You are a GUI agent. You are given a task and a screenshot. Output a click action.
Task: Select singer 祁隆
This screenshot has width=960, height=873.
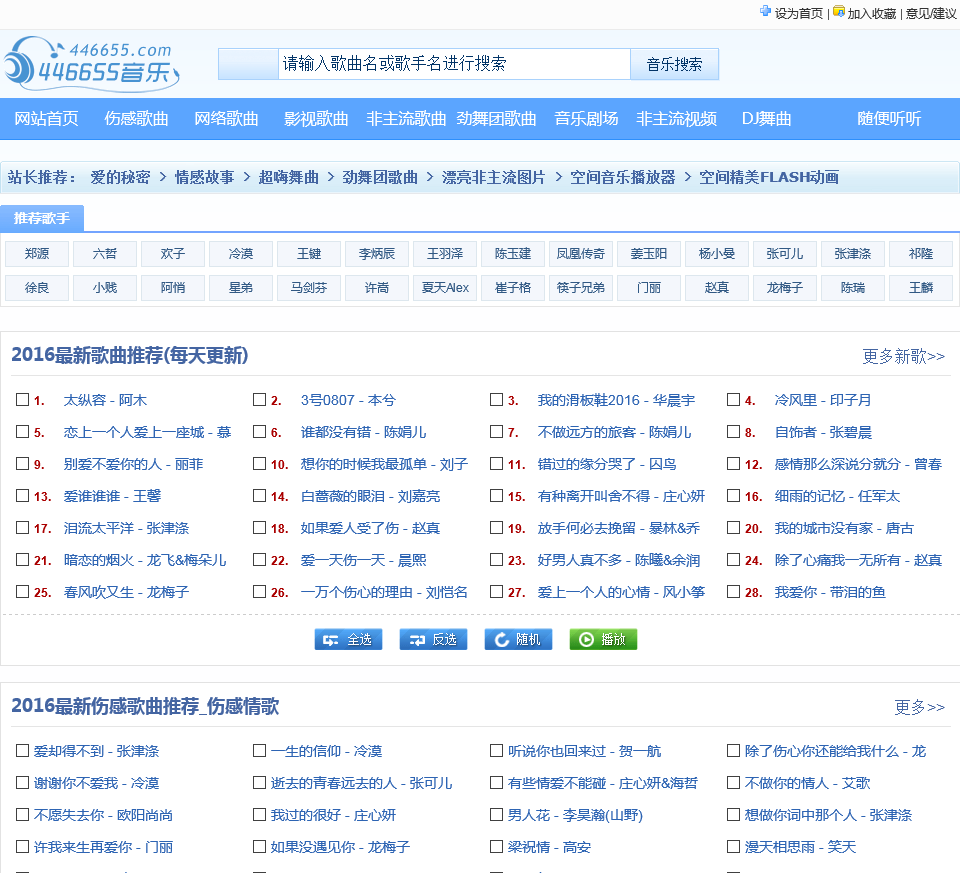[920, 254]
